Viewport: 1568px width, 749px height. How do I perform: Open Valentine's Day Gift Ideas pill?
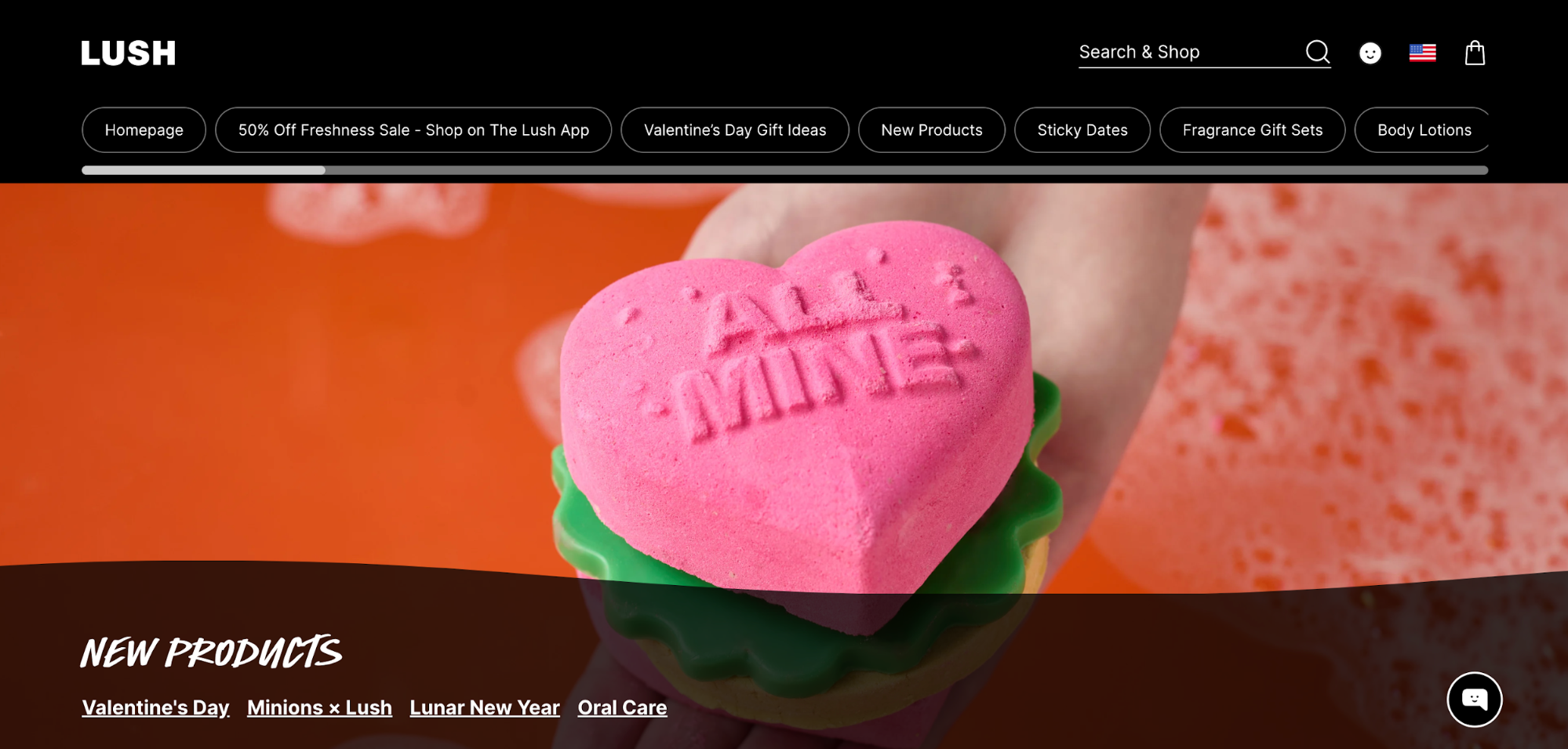pos(735,130)
